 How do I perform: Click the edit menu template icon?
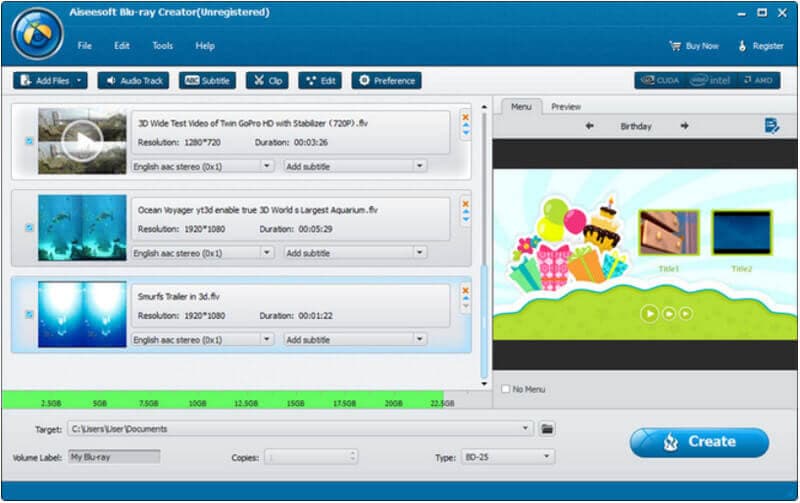(771, 125)
